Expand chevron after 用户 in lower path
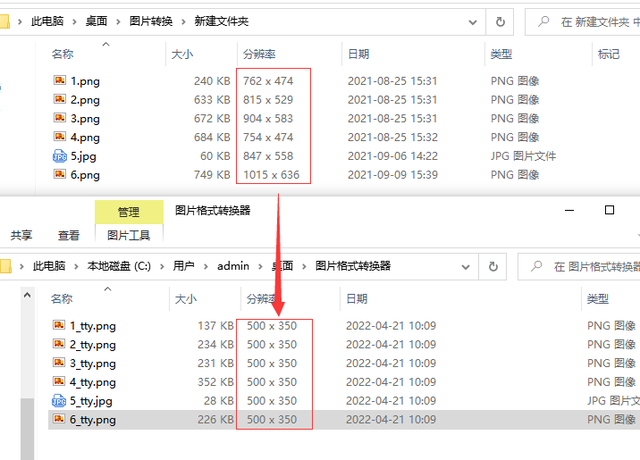 pos(206,267)
